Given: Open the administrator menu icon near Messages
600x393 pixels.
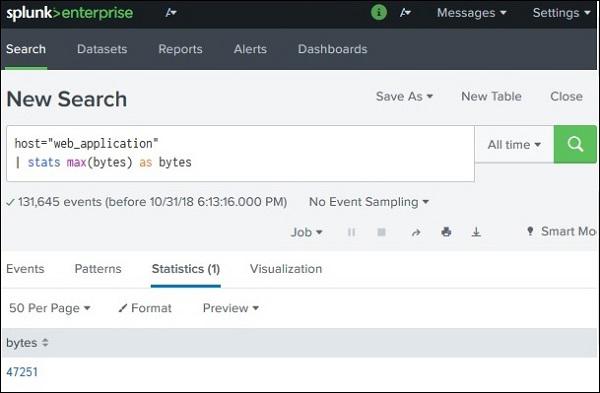Looking at the screenshot, I should [405, 13].
